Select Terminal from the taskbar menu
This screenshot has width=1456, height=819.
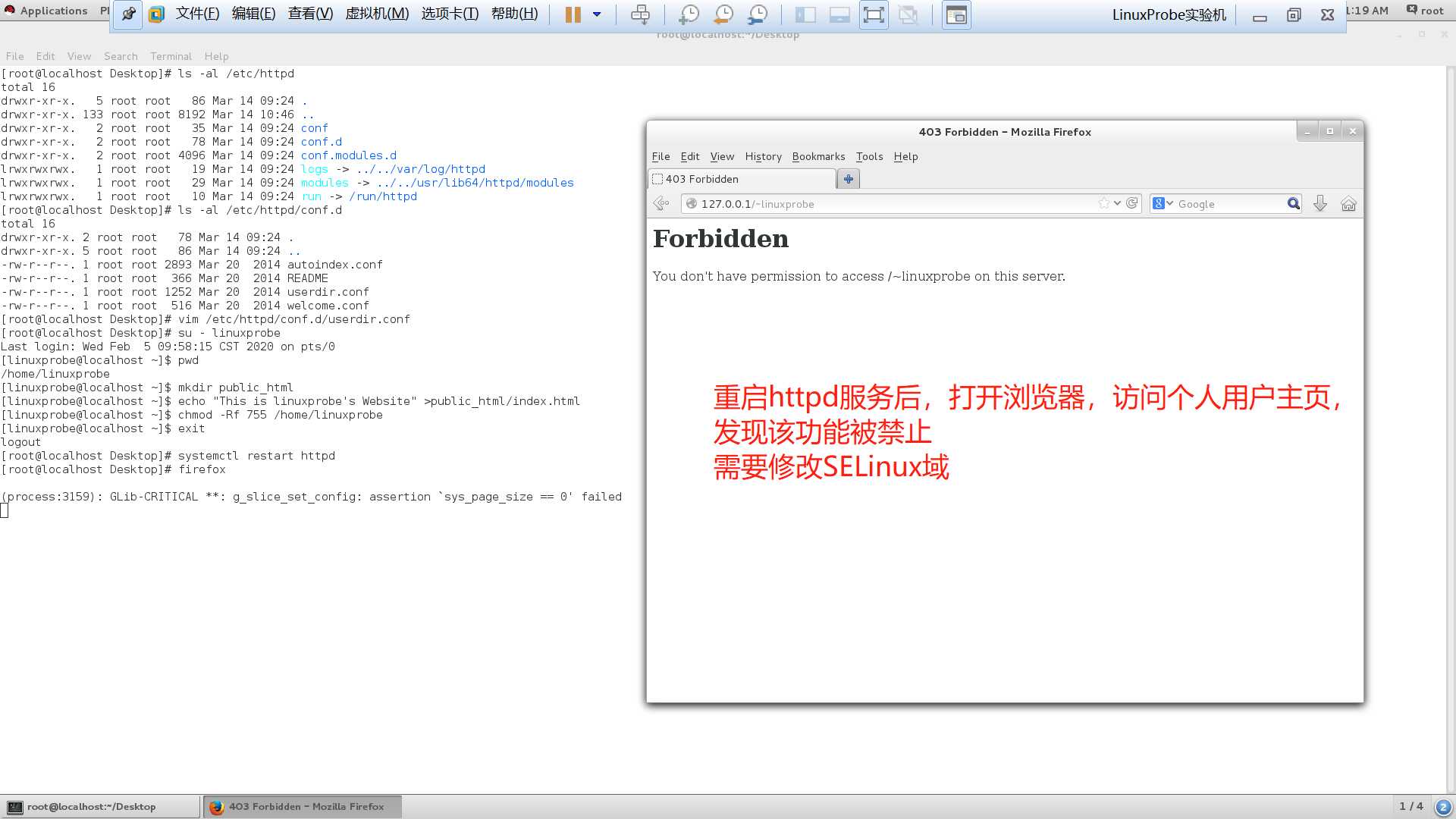point(170,55)
